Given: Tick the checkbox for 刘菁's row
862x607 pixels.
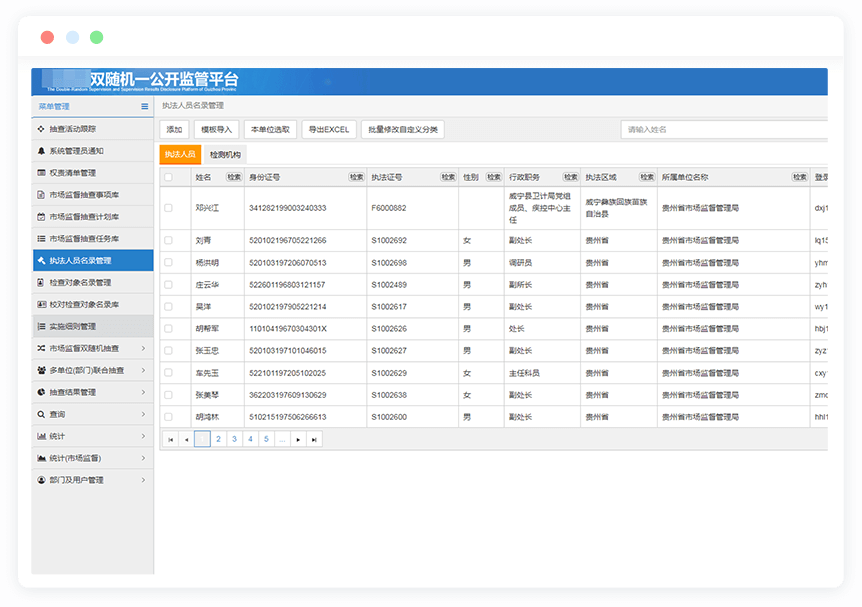Looking at the screenshot, I should pyautogui.click(x=168, y=241).
